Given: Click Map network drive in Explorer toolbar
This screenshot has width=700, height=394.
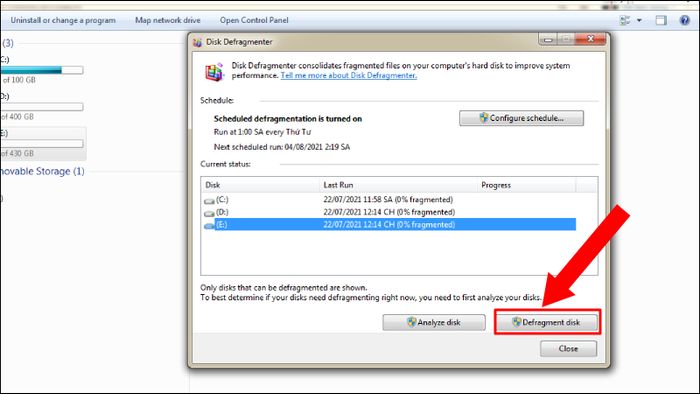Looking at the screenshot, I should [167, 20].
